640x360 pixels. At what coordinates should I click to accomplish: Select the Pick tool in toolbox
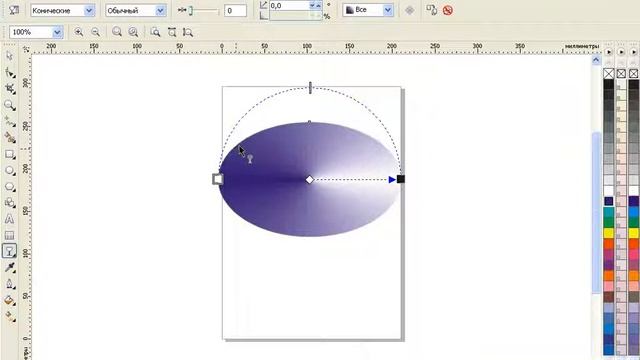point(9,56)
